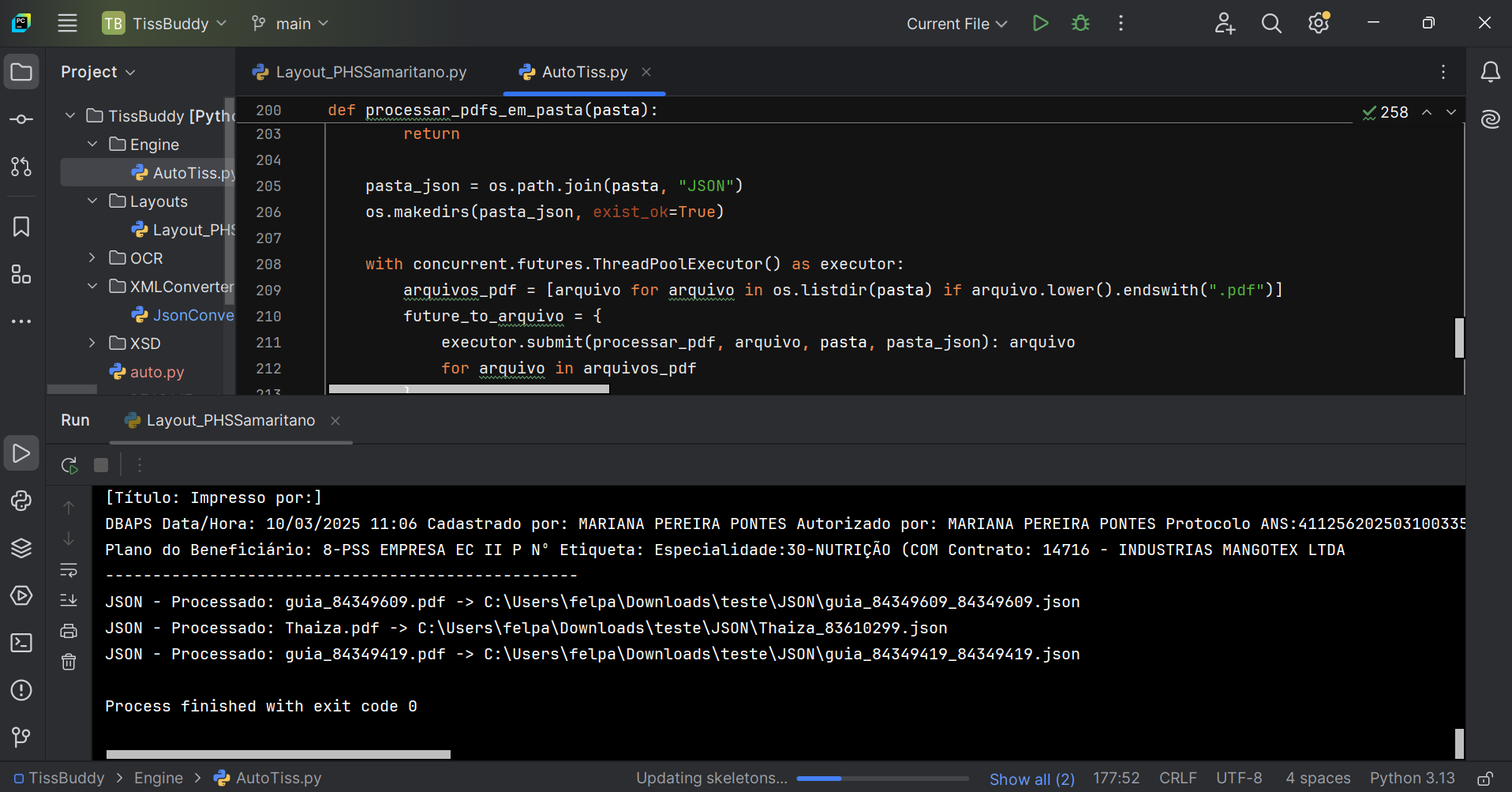
Task: Click the editor horizontal scrollbar
Action: click(469, 388)
